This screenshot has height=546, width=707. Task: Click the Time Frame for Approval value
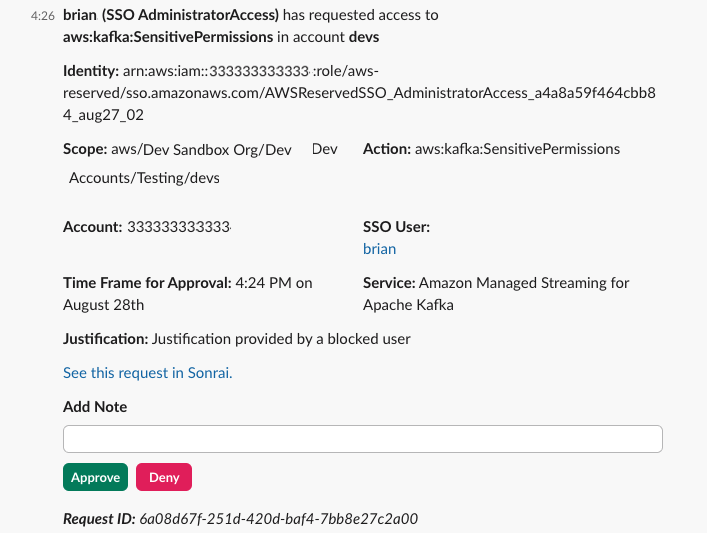(188, 294)
